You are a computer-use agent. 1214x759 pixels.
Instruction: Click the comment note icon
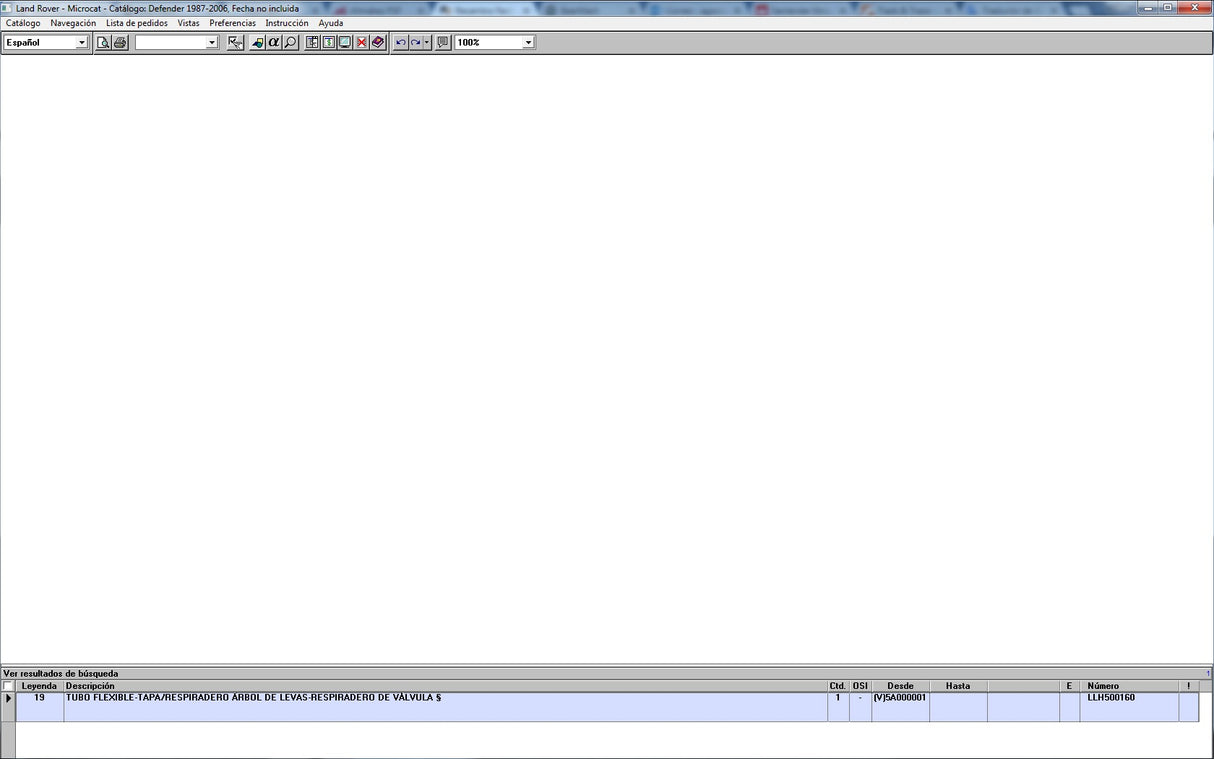(x=443, y=43)
